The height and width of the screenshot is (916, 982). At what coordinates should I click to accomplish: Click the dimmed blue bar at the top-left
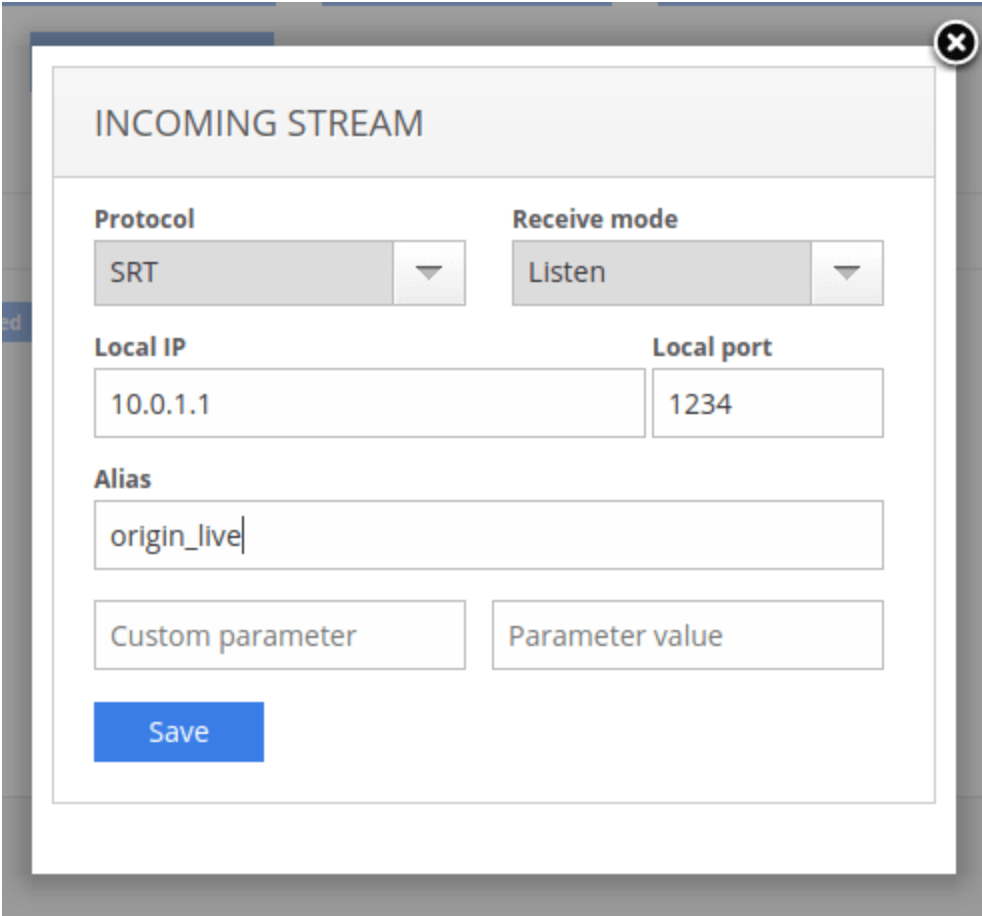(x=150, y=38)
